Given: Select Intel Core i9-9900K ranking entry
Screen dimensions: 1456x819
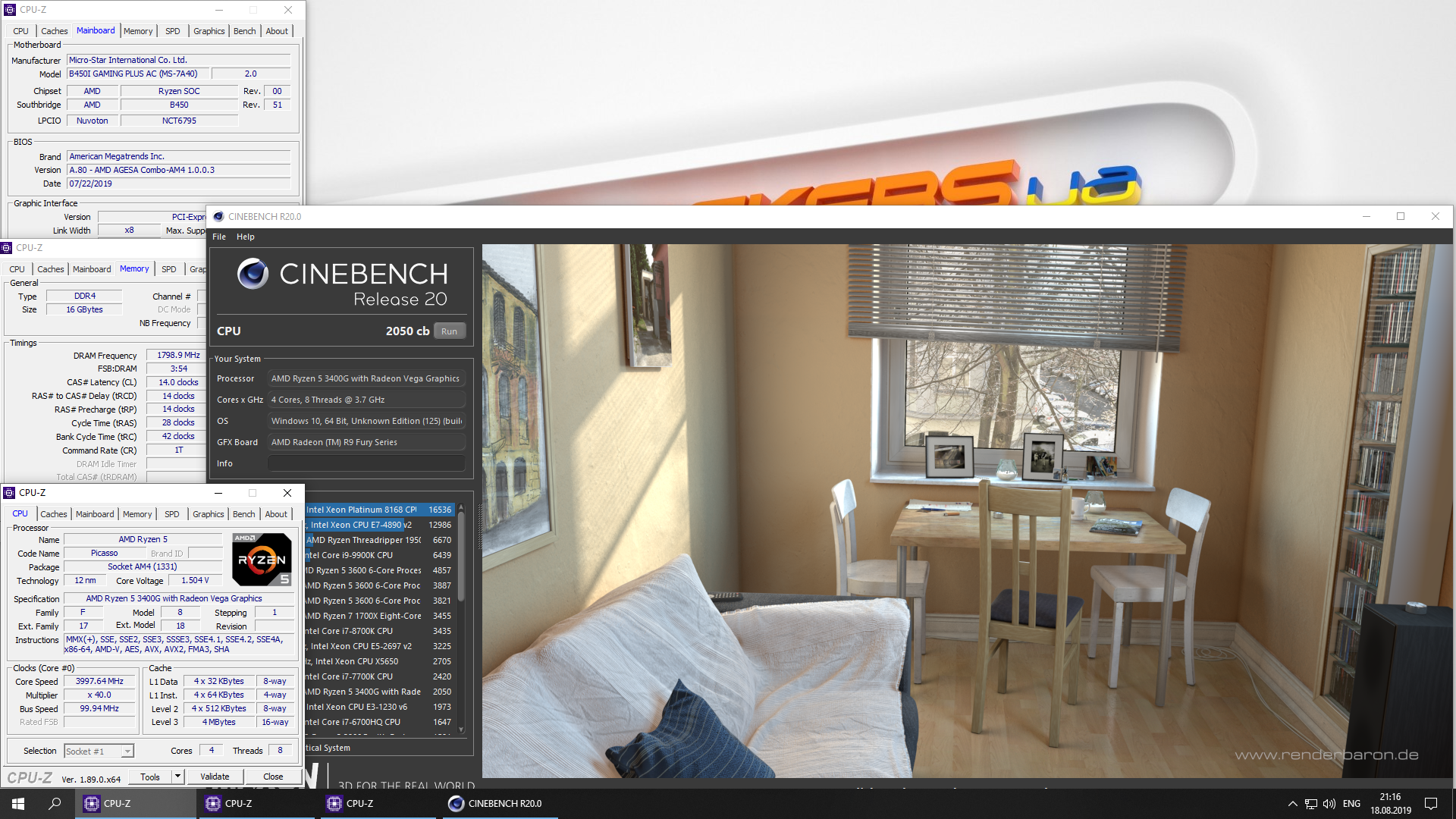Looking at the screenshot, I should click(379, 555).
